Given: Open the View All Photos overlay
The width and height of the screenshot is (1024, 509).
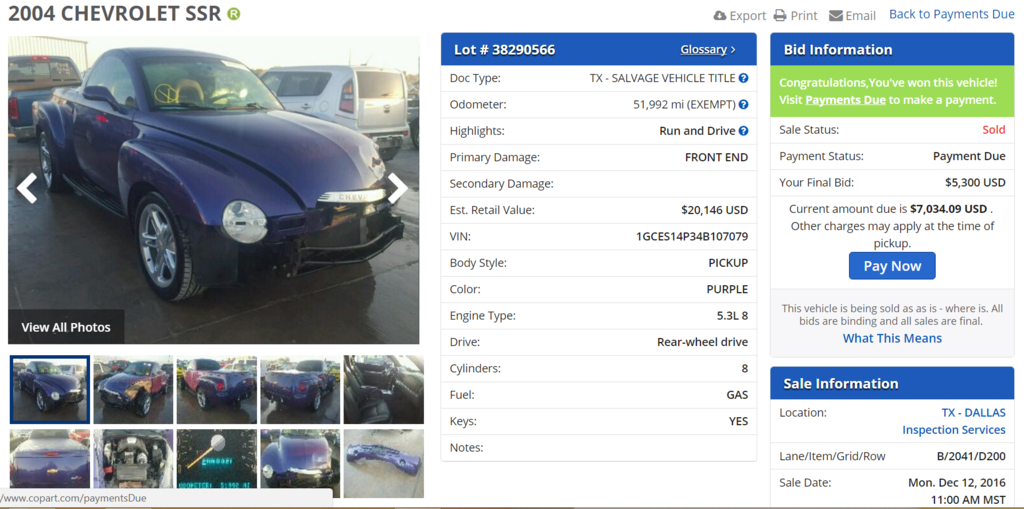Looking at the screenshot, I should coord(66,327).
